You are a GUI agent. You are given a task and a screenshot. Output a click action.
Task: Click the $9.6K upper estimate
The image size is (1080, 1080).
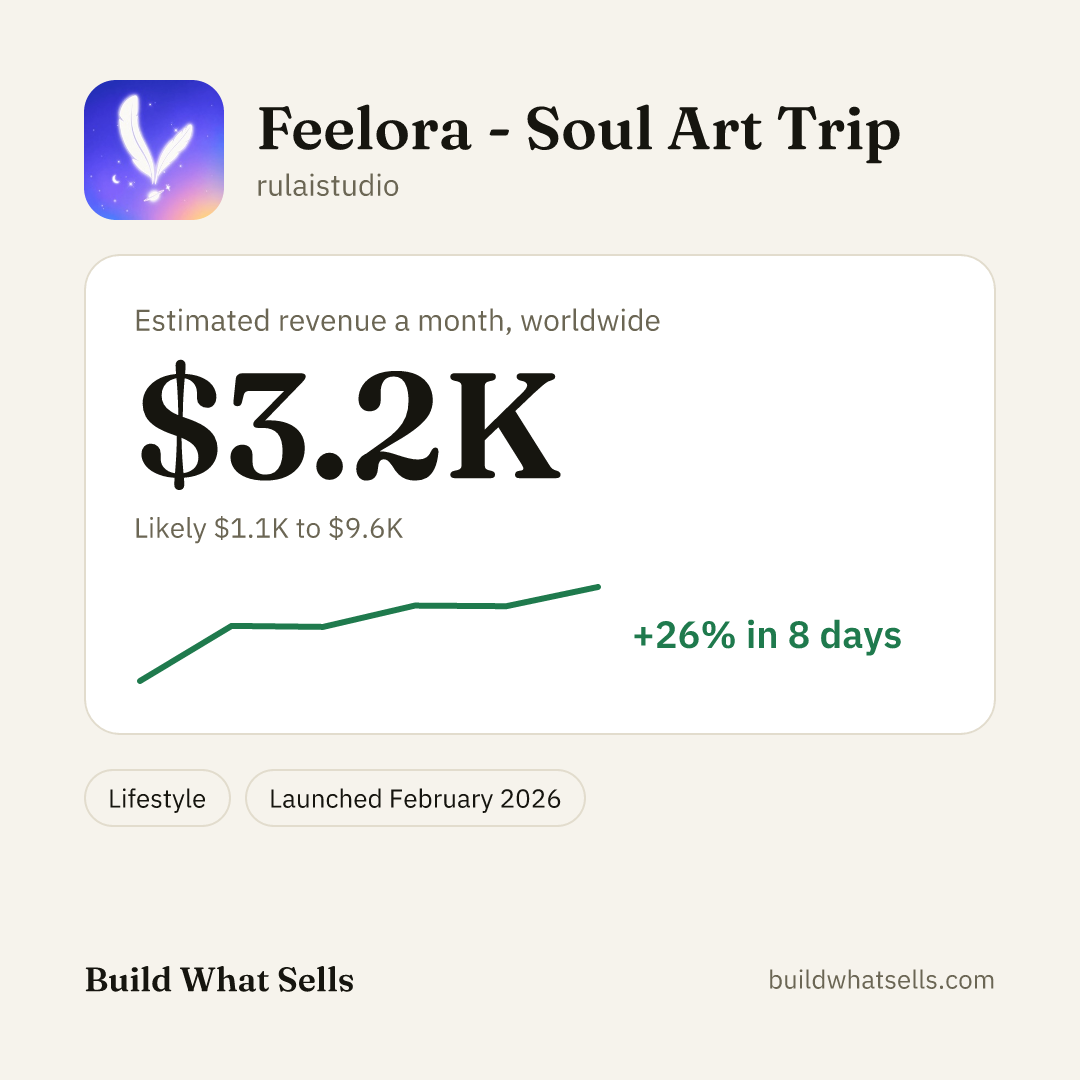tap(366, 528)
